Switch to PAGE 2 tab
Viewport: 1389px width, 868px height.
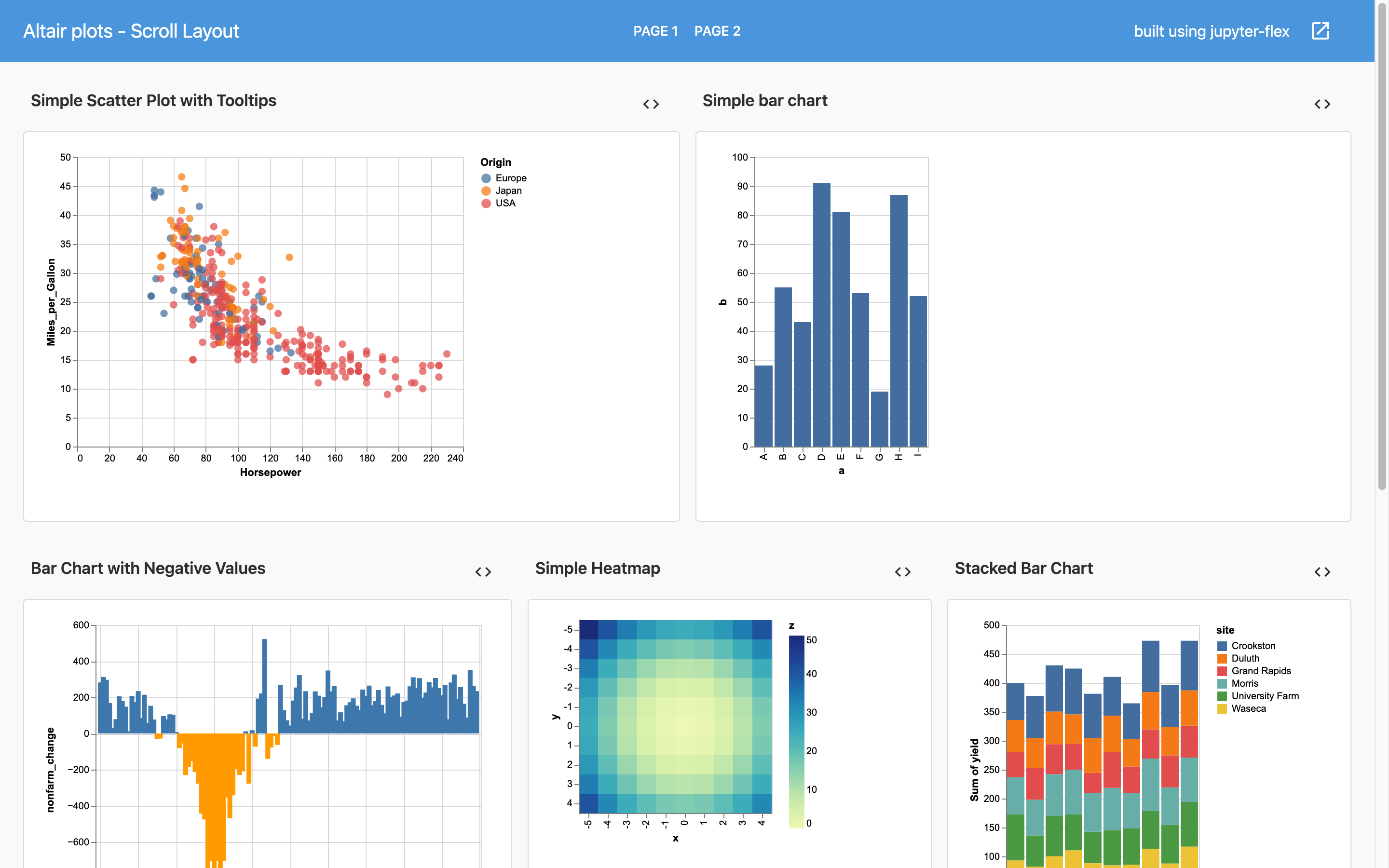717,31
